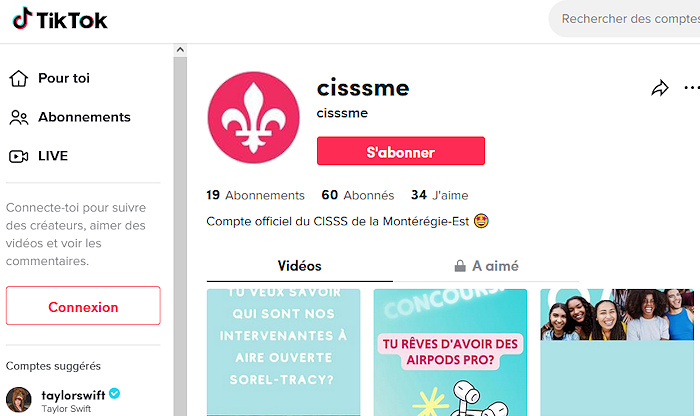The height and width of the screenshot is (416, 700).
Task: View the 60 Abonnés followers count
Action: [x=358, y=195]
